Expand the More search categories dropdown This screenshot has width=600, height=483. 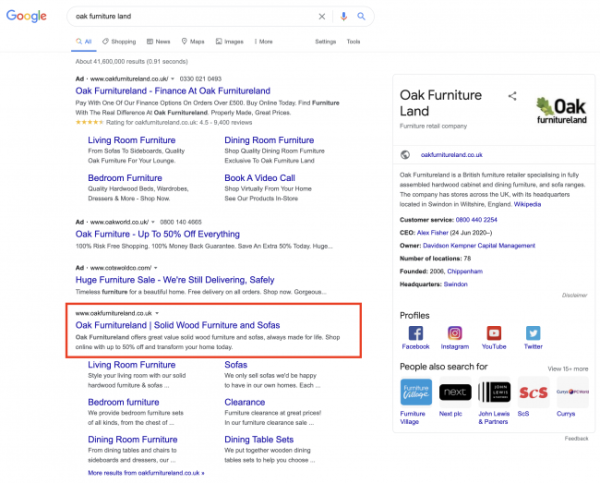point(264,42)
